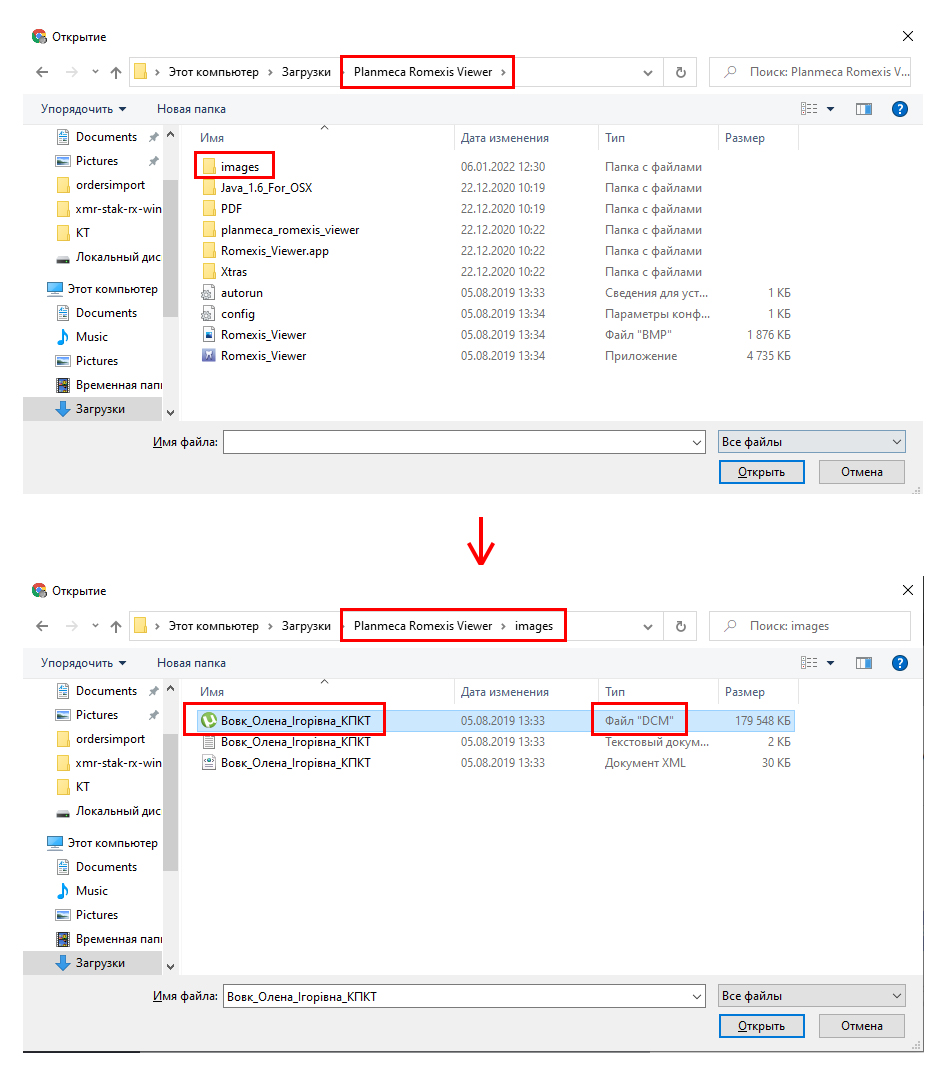
Task: Go back using lower dialog's Back arrow
Action: [x=42, y=626]
